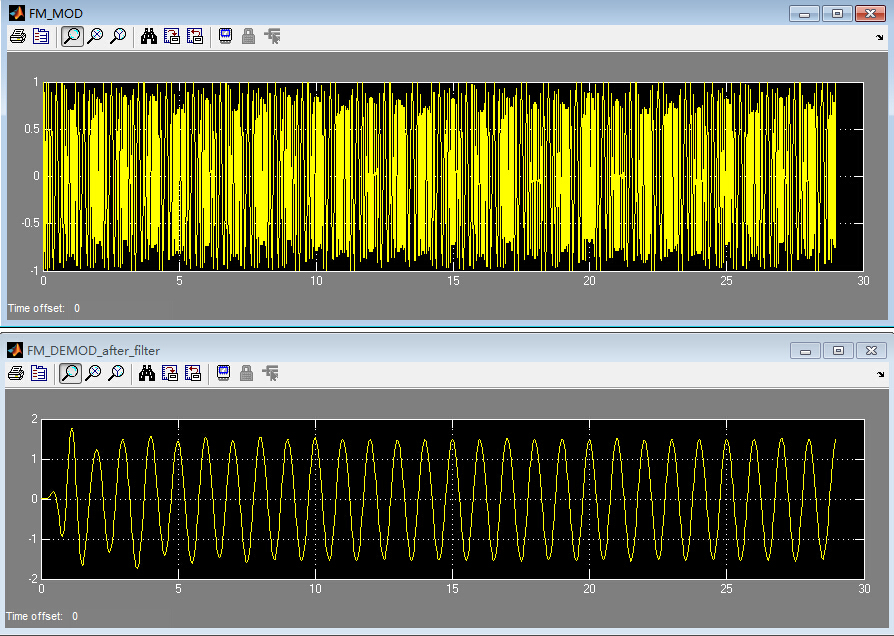
Task: Click the x-axis label 20 in FM_DEMOD_after_filter plot
Action: click(589, 589)
